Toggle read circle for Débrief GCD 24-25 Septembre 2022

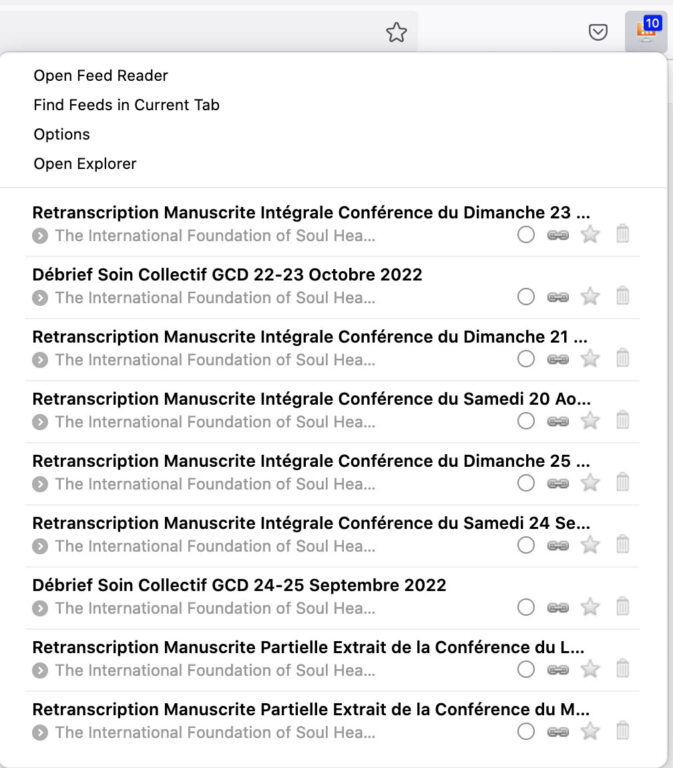point(526,607)
